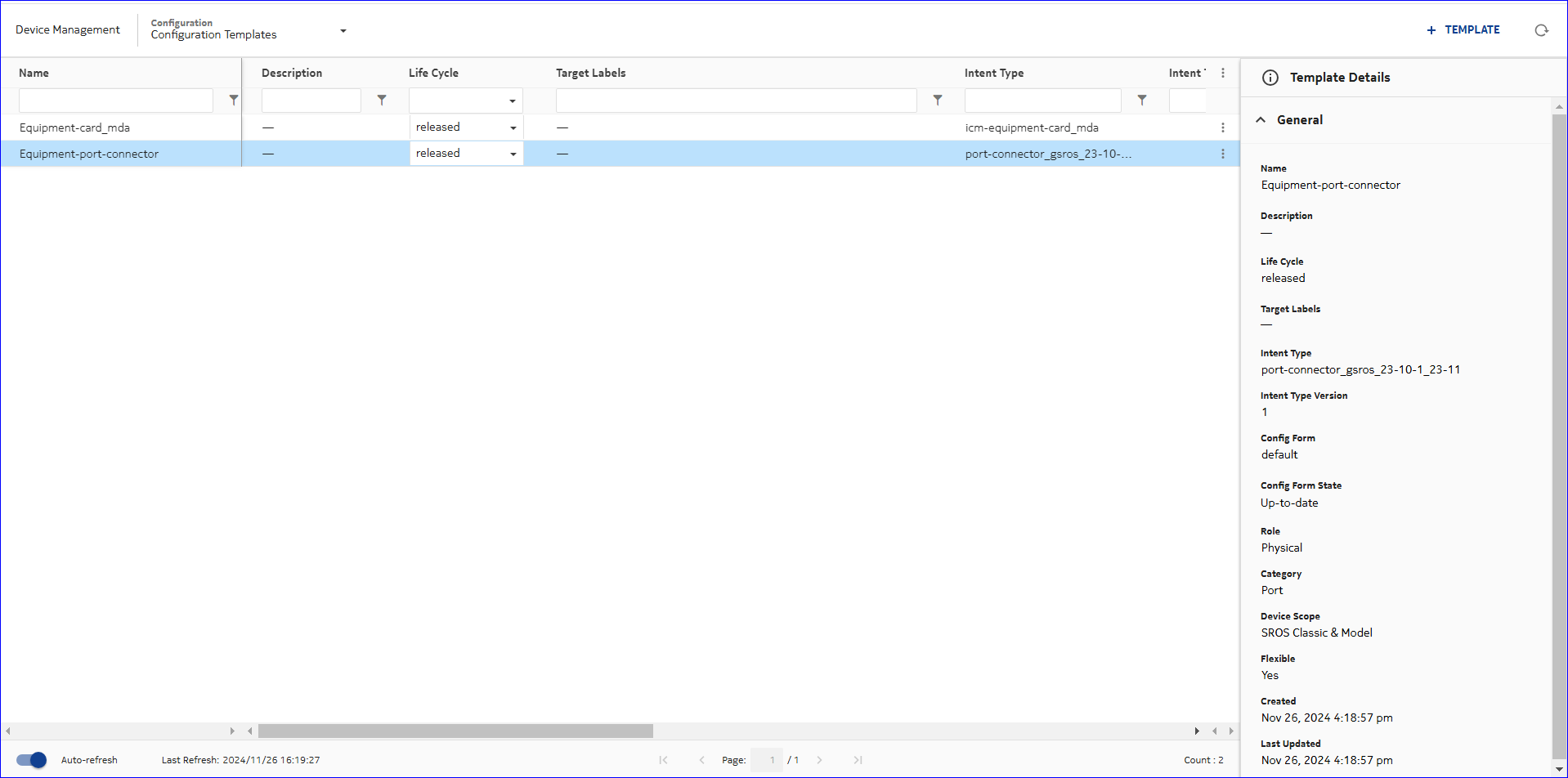Click the horizontal table scrollbar
The width and height of the screenshot is (1568, 778).
pos(455,731)
